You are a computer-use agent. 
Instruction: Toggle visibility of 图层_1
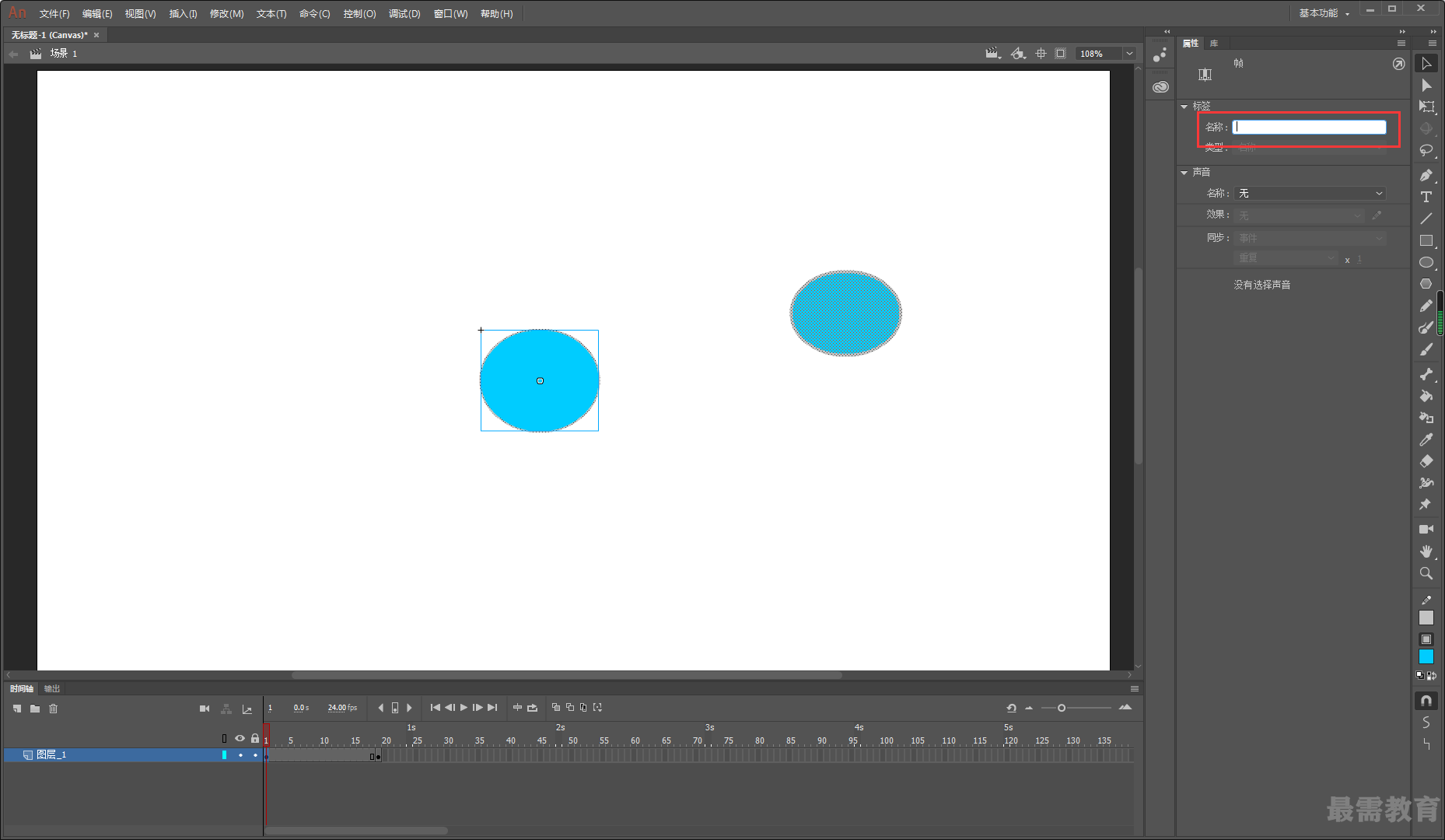click(x=240, y=755)
